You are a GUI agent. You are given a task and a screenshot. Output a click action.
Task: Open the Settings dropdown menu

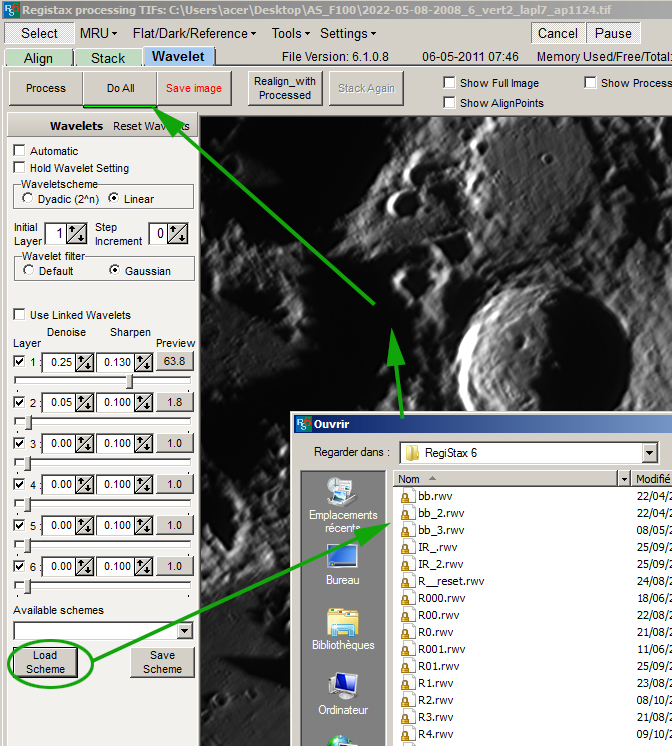click(348, 33)
